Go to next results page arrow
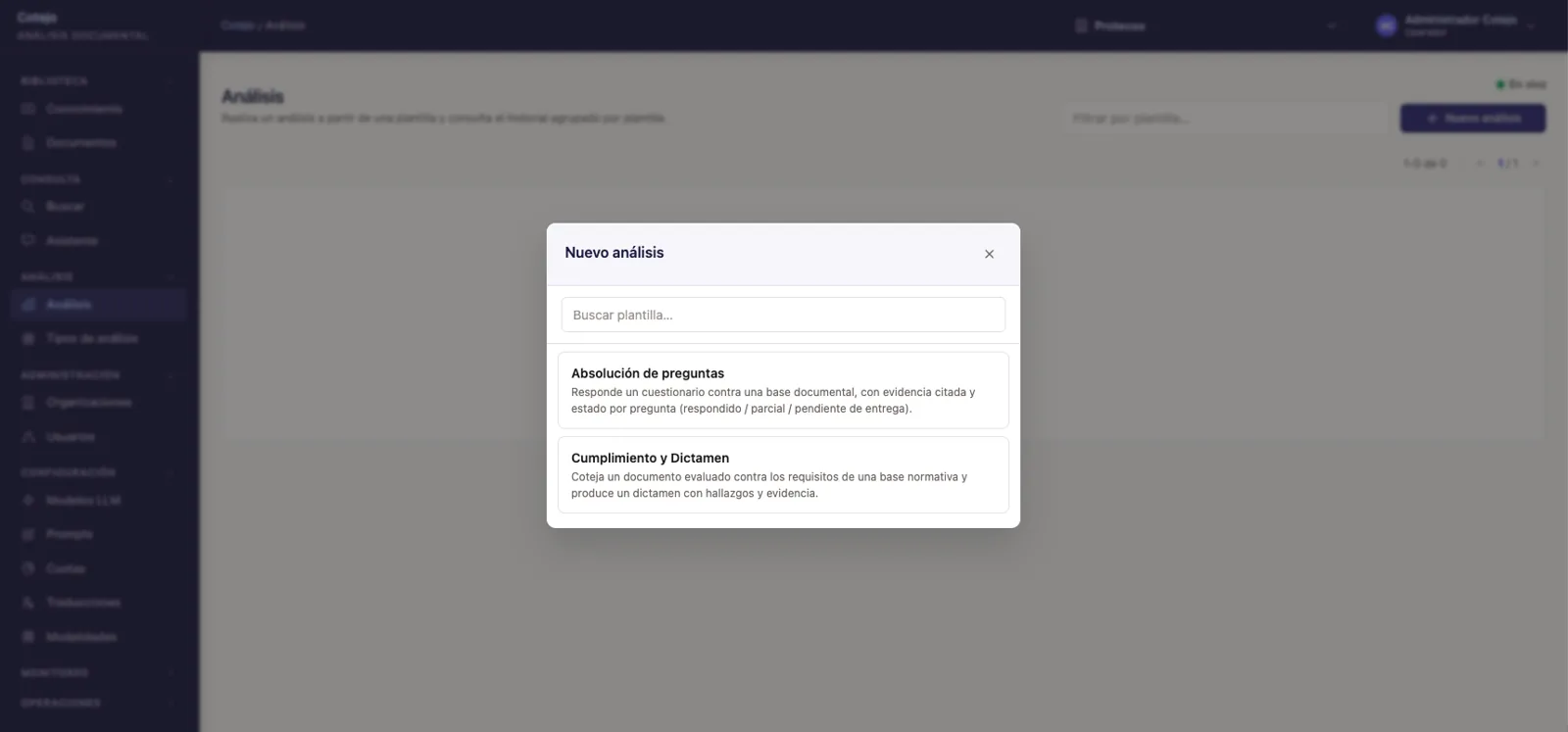Viewport: 1568px width, 732px height. tap(1536, 164)
